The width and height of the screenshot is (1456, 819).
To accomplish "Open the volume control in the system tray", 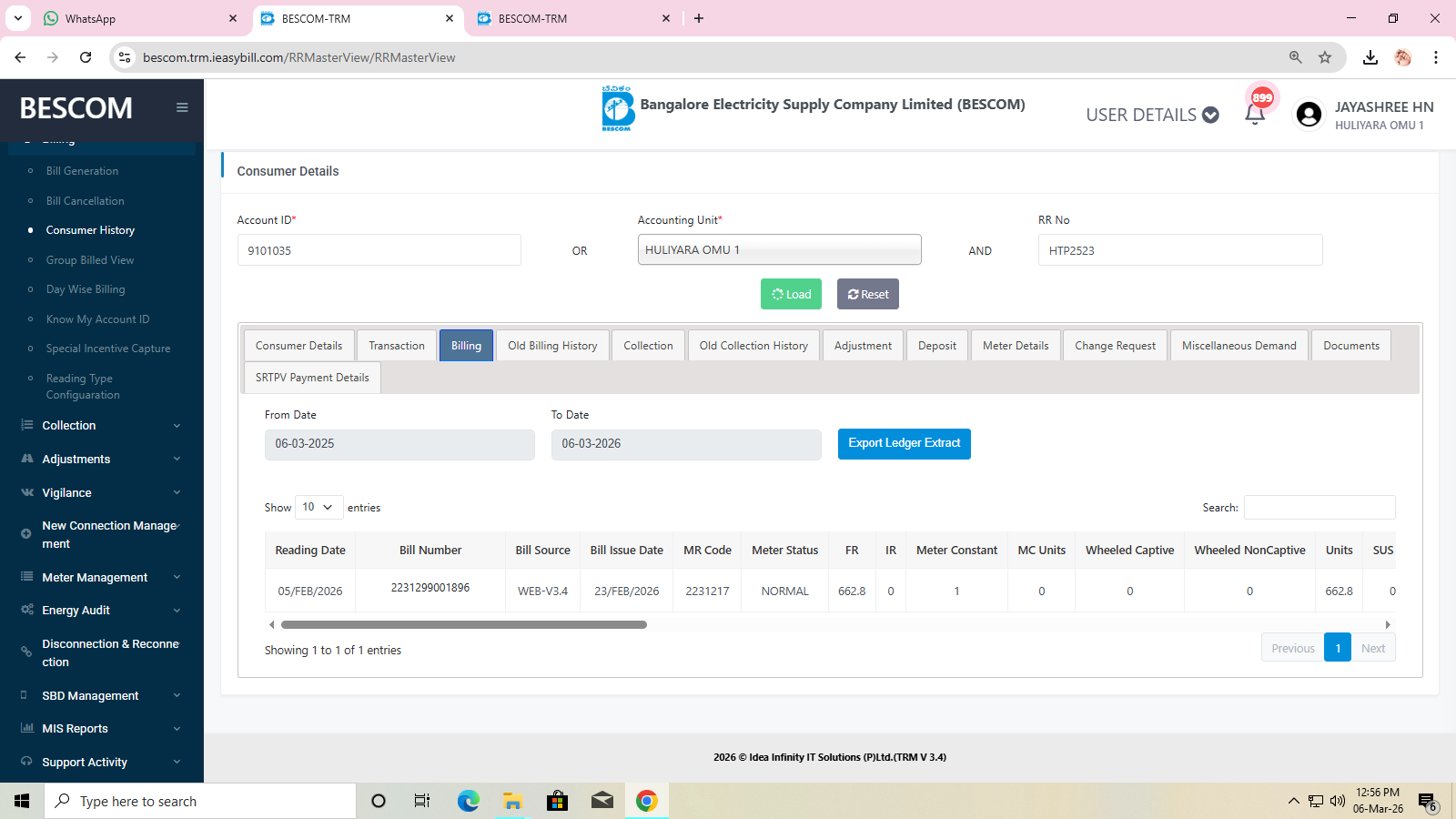I will [x=1337, y=801].
